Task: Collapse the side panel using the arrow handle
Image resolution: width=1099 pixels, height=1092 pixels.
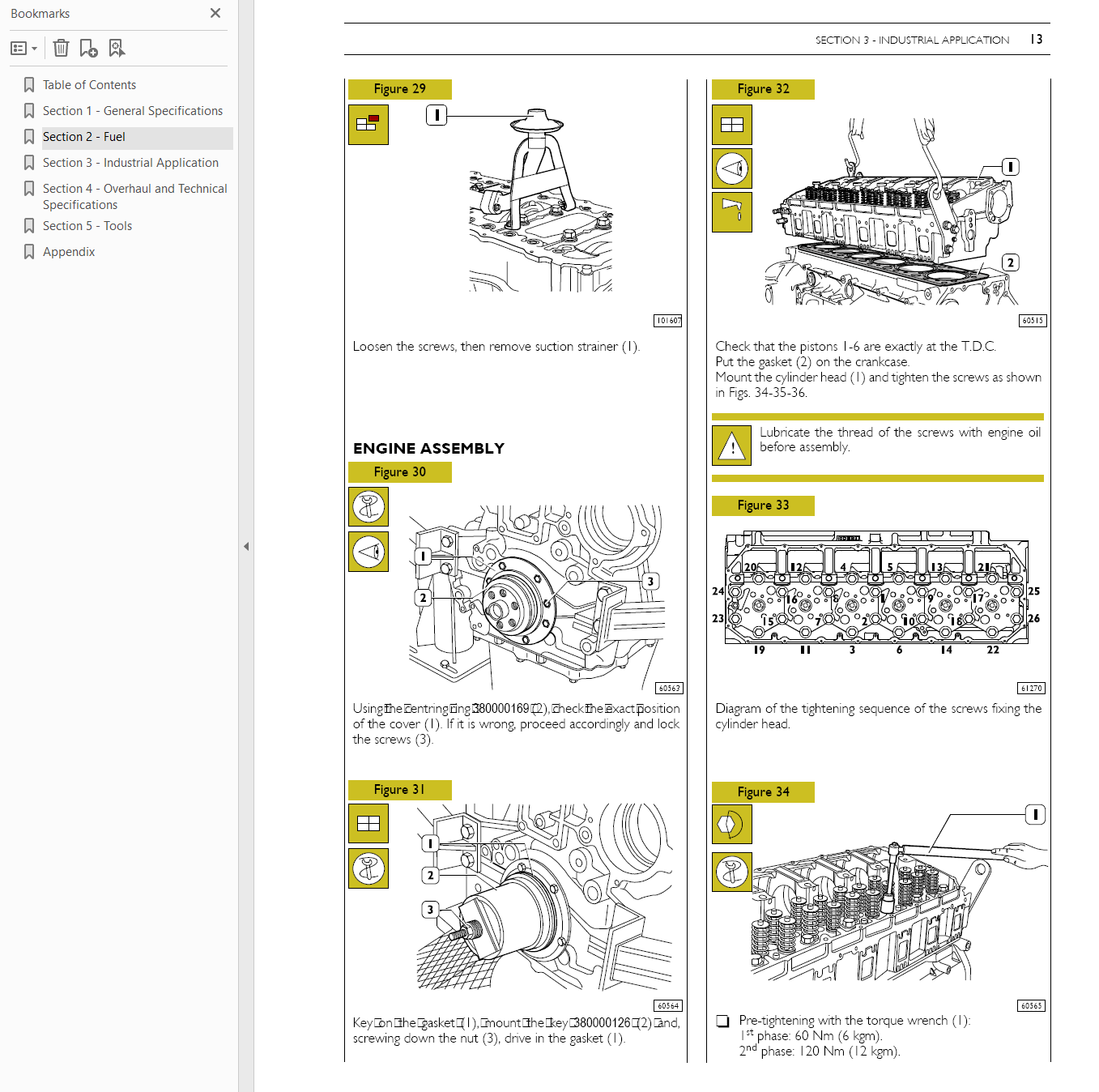Action: 246,546
